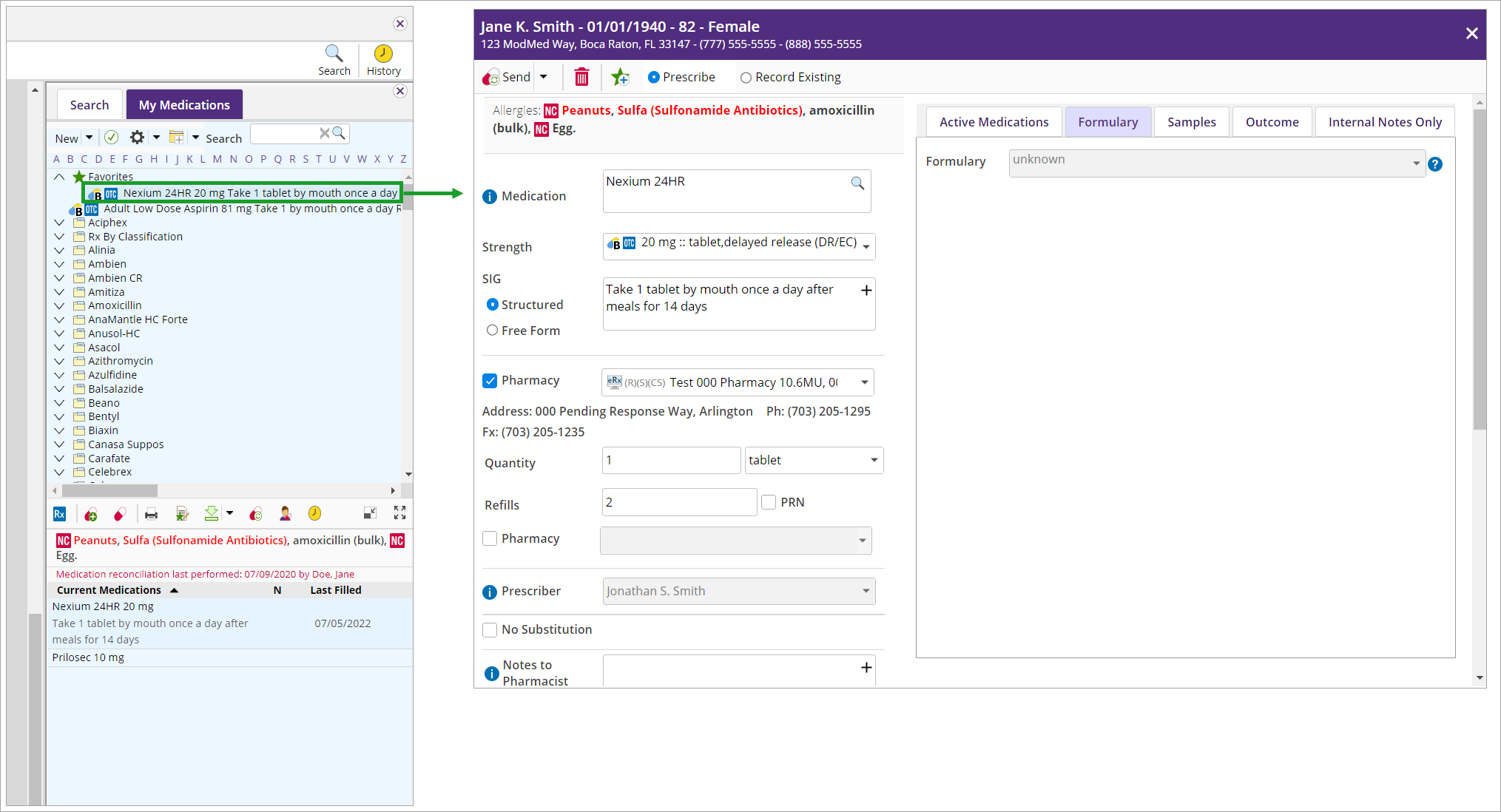This screenshot has height=812, width=1501.
Task: Switch to My Medications tab
Action: 184,105
